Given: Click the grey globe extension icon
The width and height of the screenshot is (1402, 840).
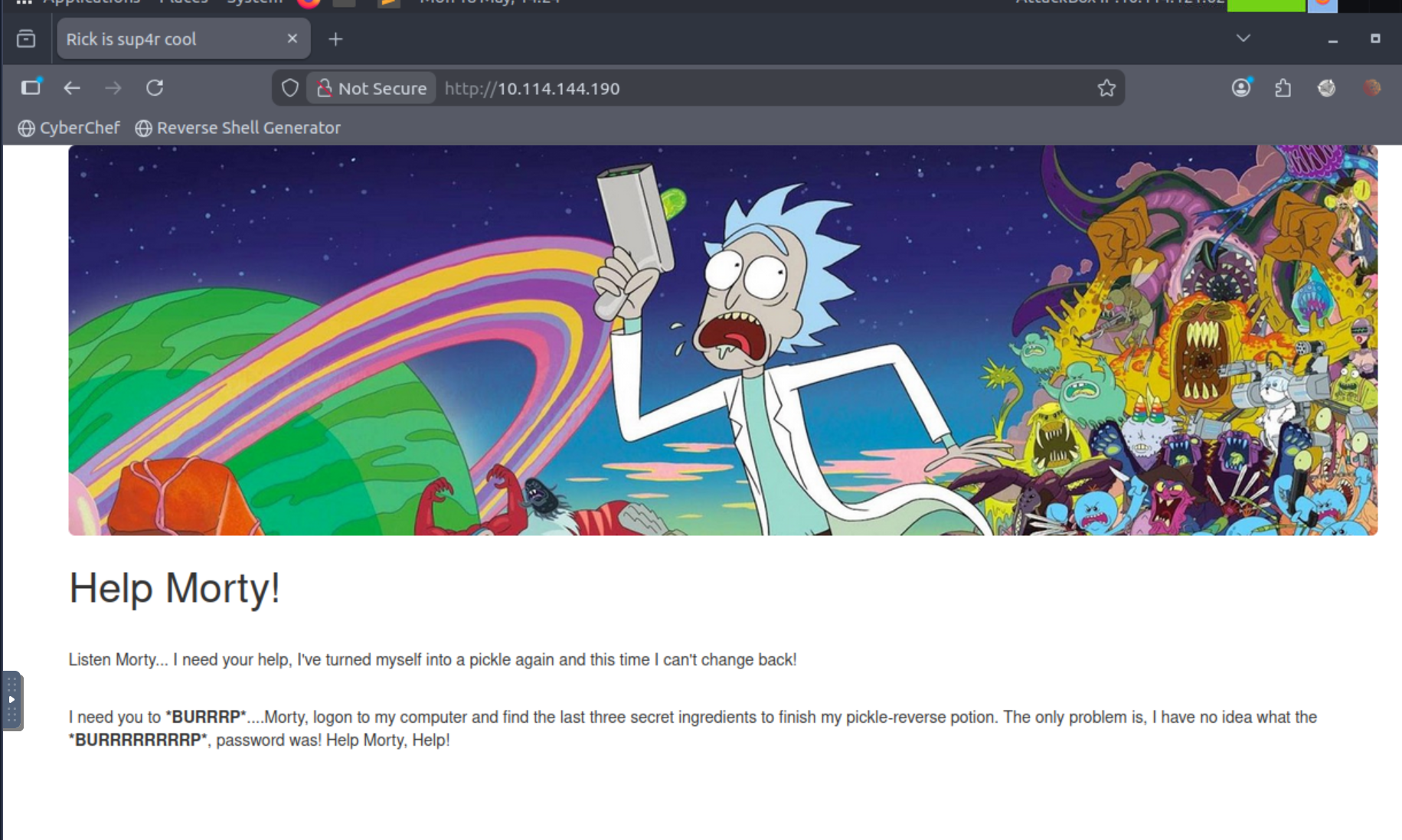Looking at the screenshot, I should [1327, 88].
